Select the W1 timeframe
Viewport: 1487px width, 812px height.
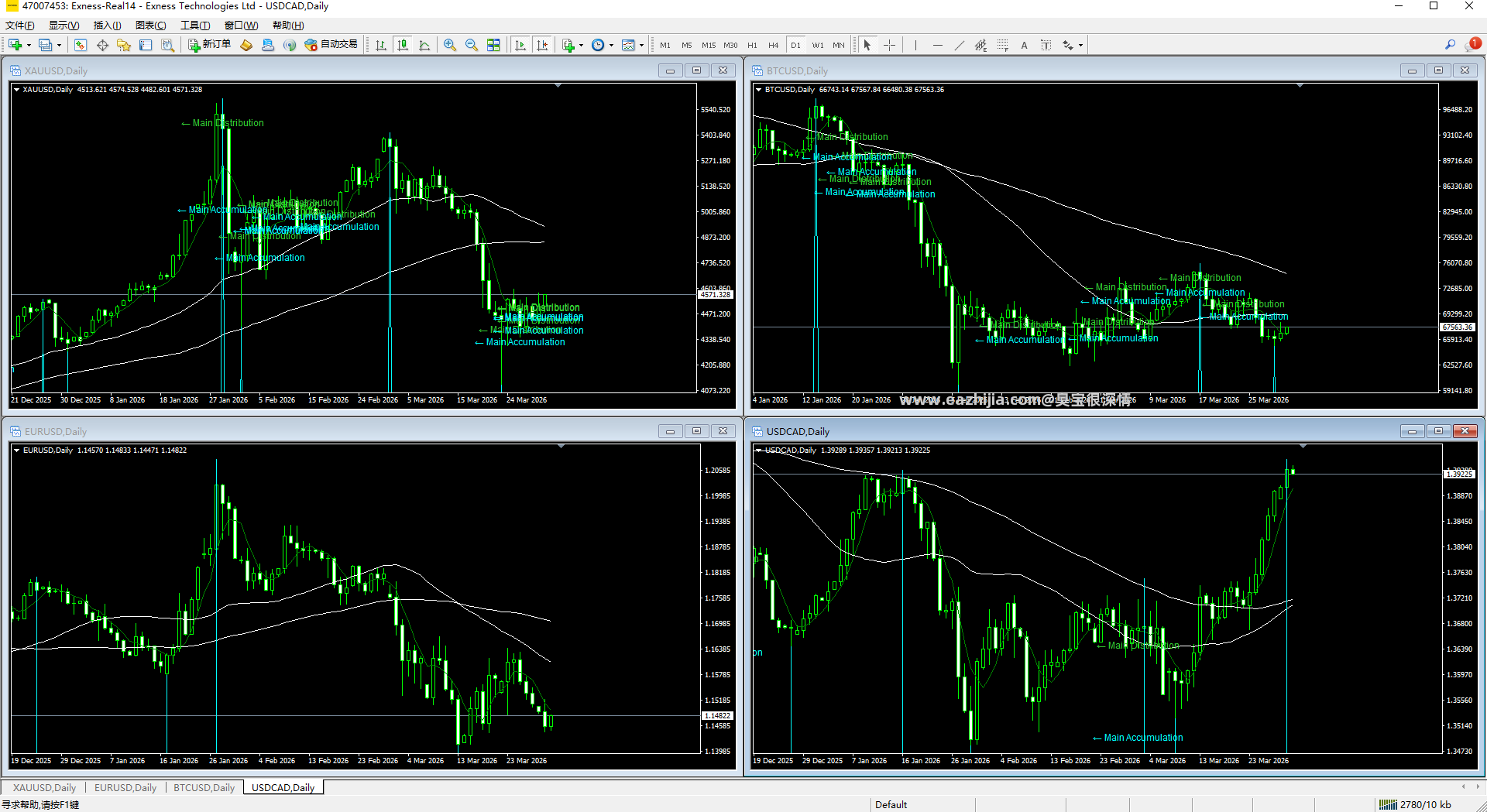(818, 45)
